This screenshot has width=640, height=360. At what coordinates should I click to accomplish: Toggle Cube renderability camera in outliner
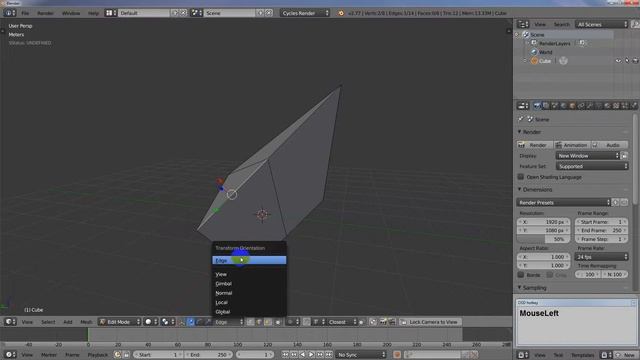[635, 61]
